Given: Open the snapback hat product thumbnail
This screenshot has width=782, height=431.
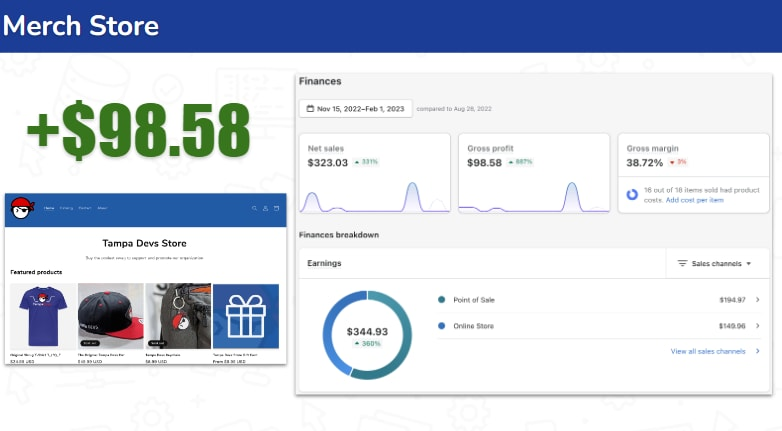Looking at the screenshot, I should (x=110, y=316).
